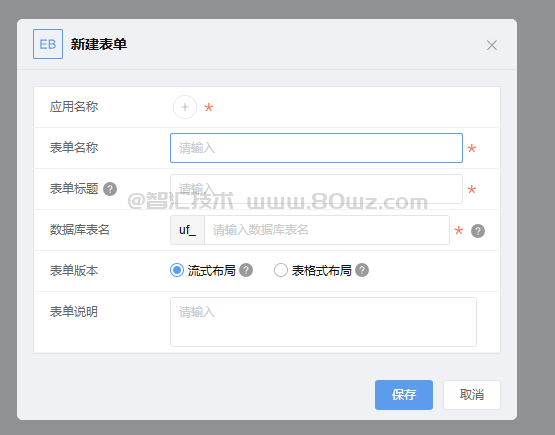Screen dimensions: 555x435
Task: Select the 表格式布局 radio button
Action: [x=281, y=270]
